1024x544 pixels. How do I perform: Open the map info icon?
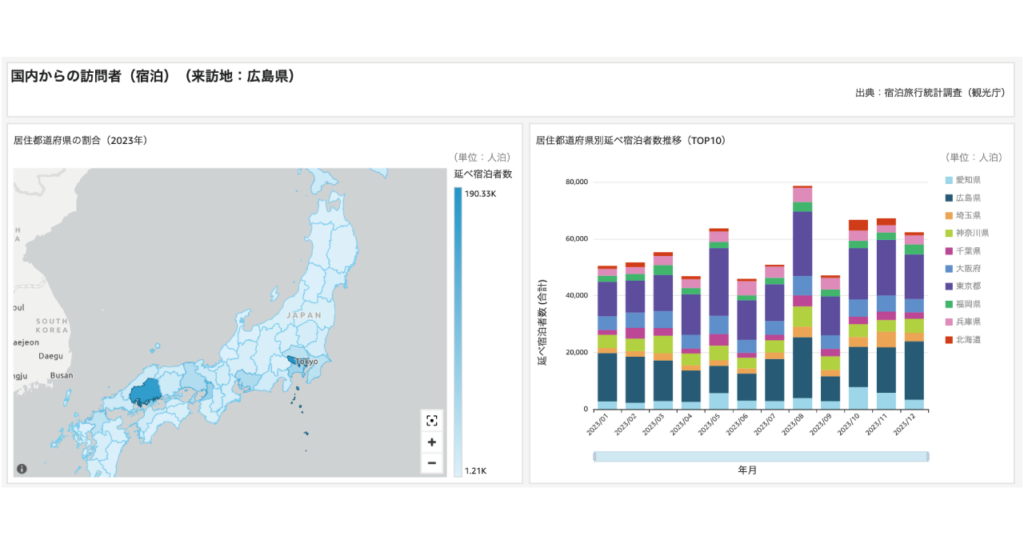click(22, 468)
